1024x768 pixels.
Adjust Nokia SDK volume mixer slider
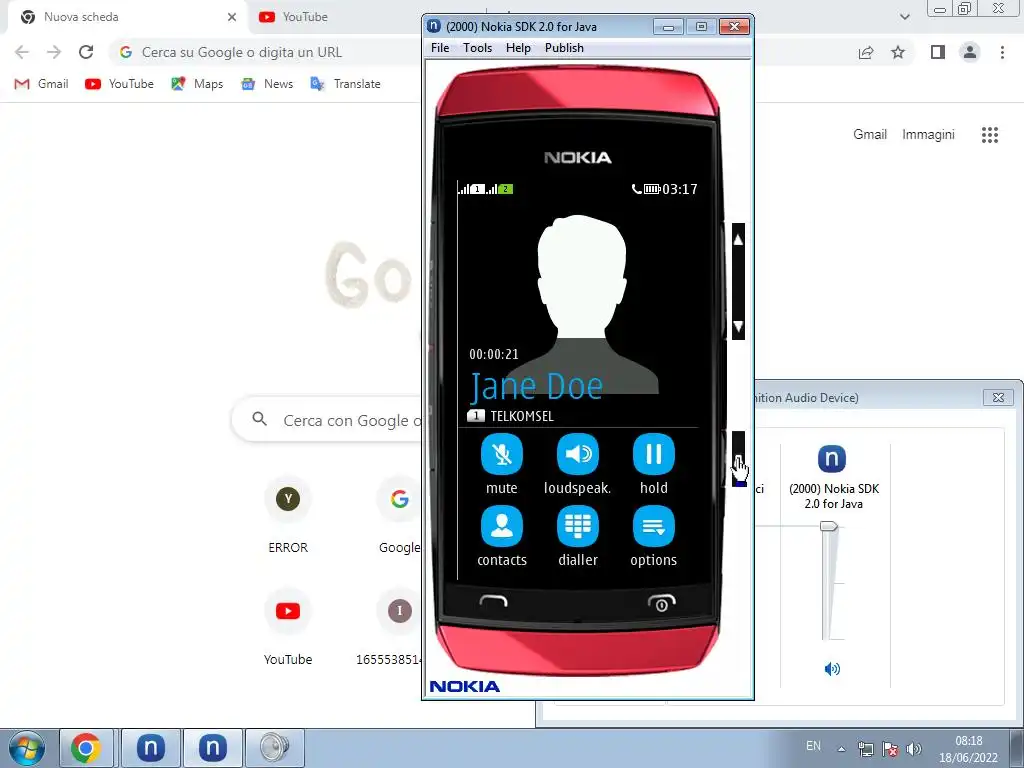tap(829, 526)
